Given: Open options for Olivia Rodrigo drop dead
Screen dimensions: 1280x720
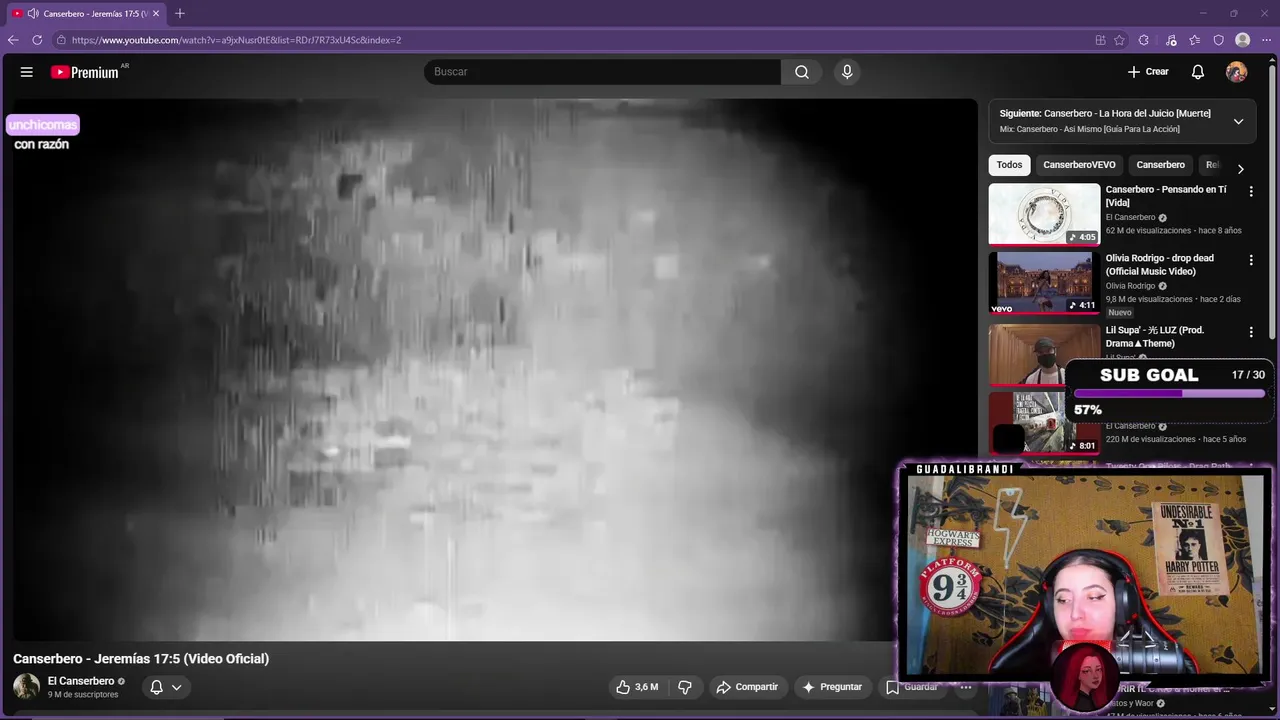Looking at the screenshot, I should tap(1250, 260).
